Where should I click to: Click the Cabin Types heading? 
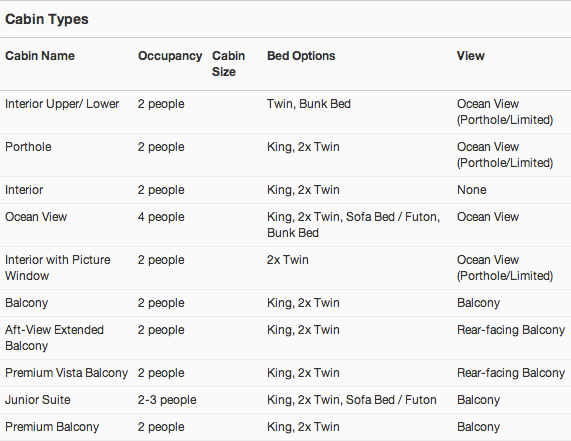(47, 19)
